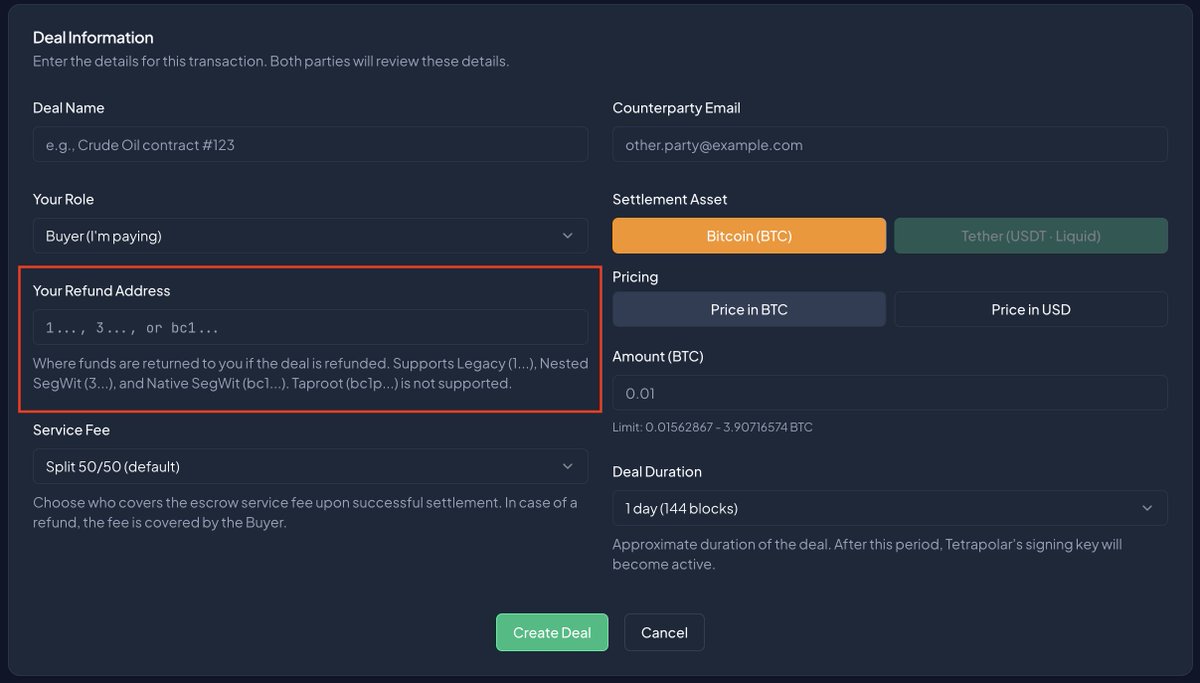Viewport: 1200px width, 683px height.
Task: Click the Counterparty Email label
Action: pos(676,108)
